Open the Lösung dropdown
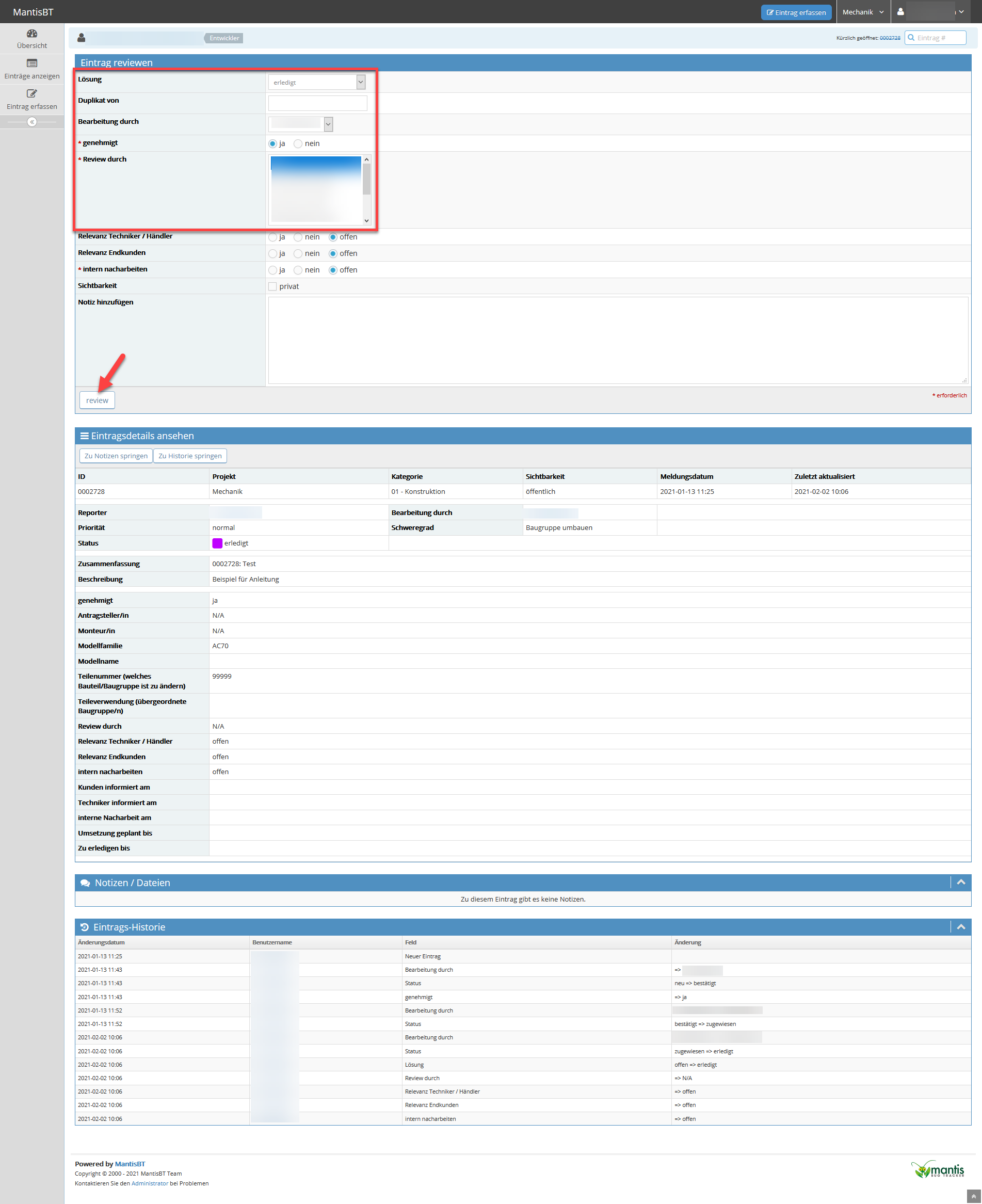 (316, 83)
